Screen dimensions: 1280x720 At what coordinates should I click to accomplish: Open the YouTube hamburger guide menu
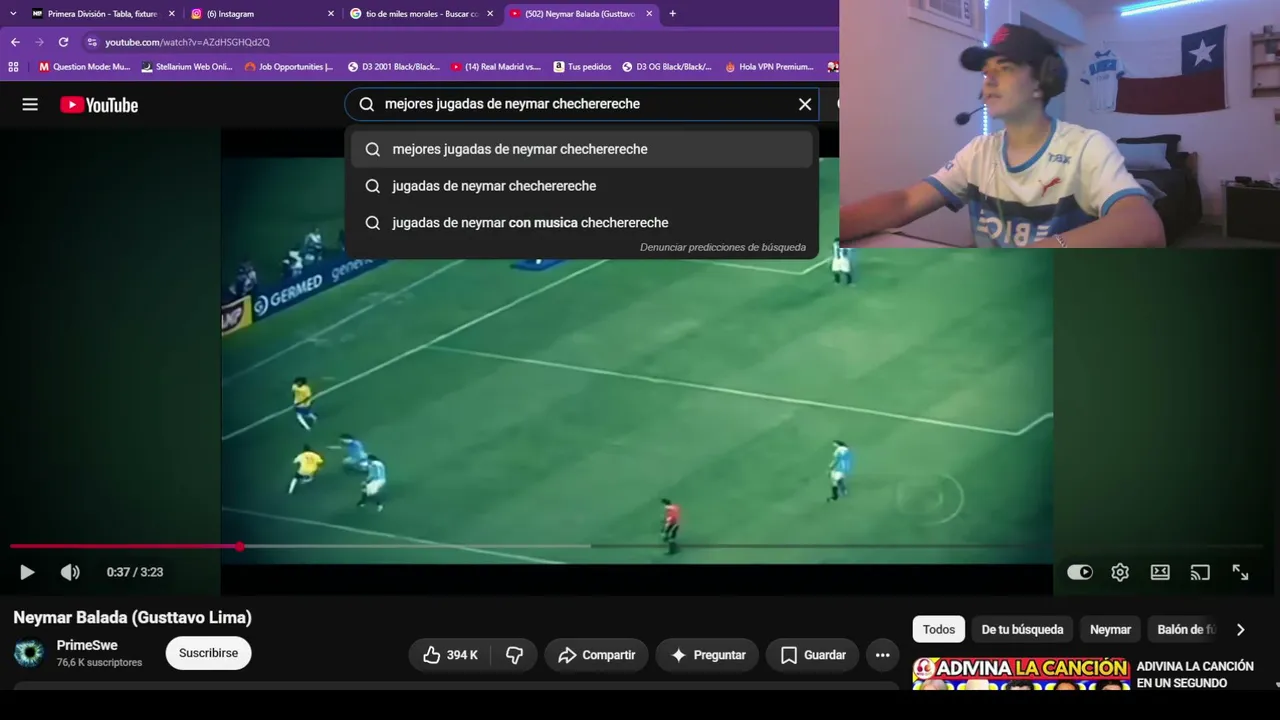(30, 105)
